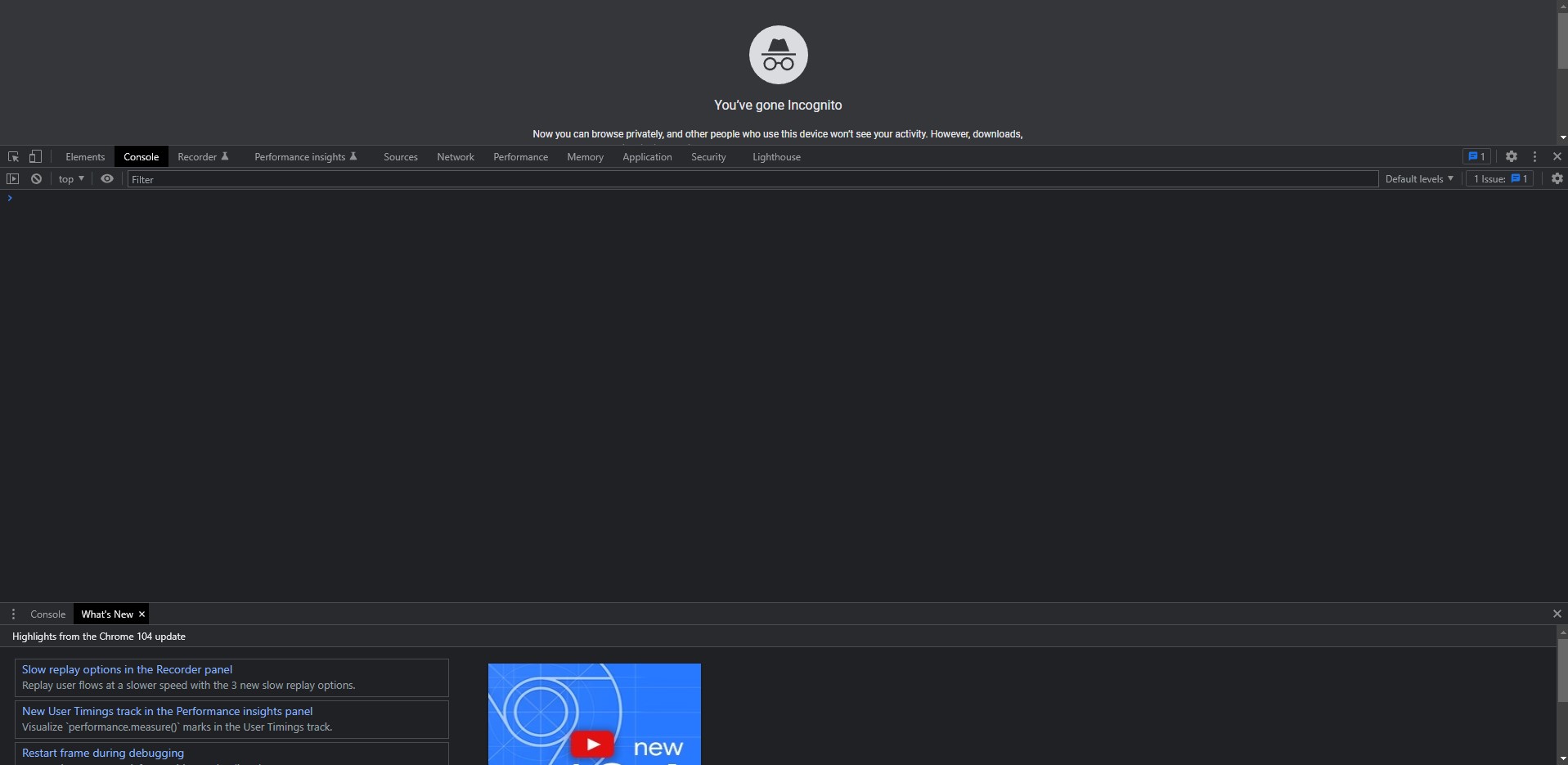Switch to the Sources tab
The height and width of the screenshot is (765, 1568).
[x=401, y=157]
